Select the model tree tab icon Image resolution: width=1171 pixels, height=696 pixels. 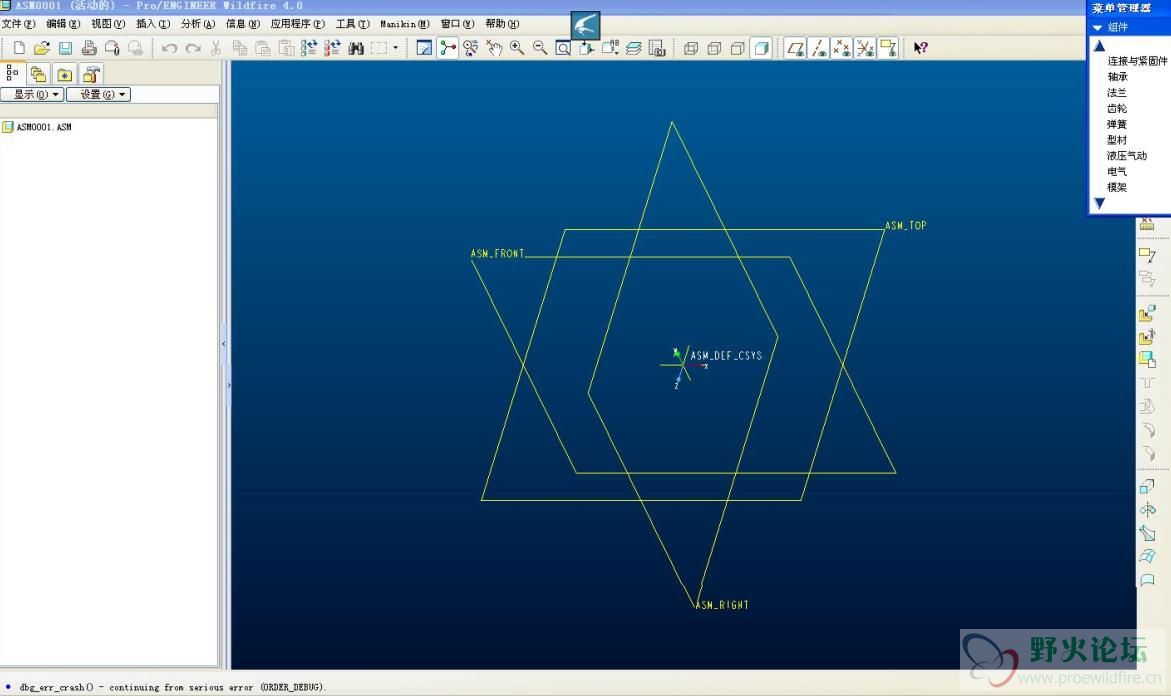[x=12, y=73]
